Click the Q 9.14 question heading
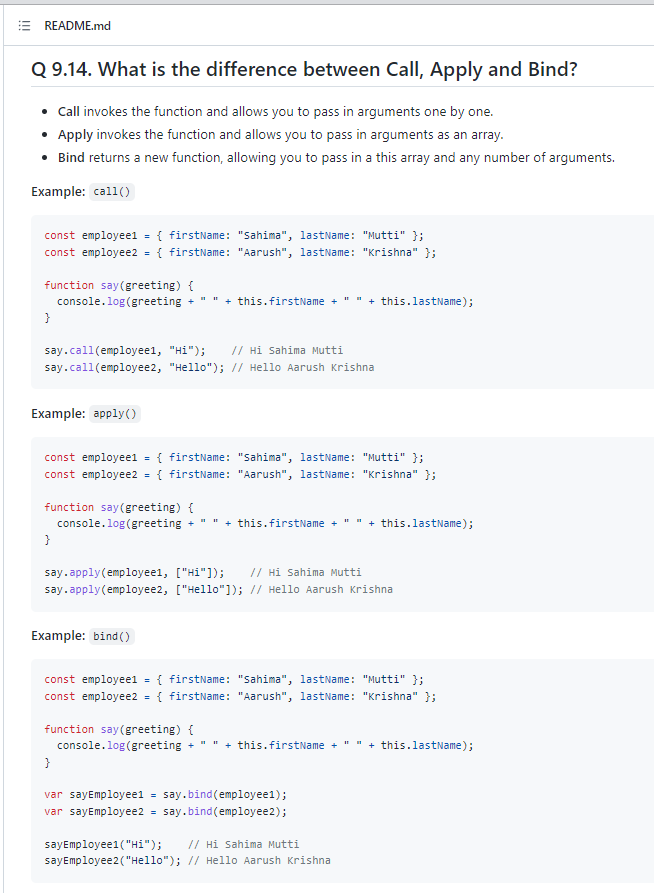 pos(304,70)
